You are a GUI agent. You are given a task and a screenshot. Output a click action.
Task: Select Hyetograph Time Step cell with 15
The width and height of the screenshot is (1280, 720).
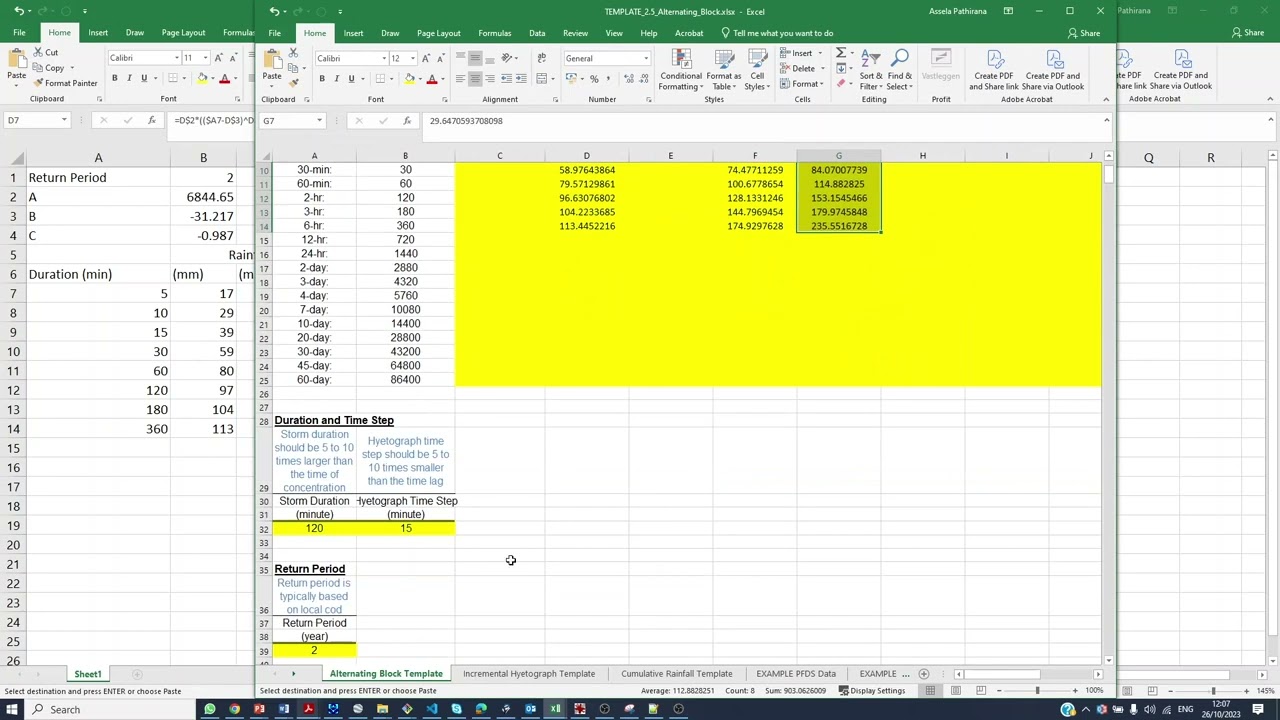click(x=405, y=528)
